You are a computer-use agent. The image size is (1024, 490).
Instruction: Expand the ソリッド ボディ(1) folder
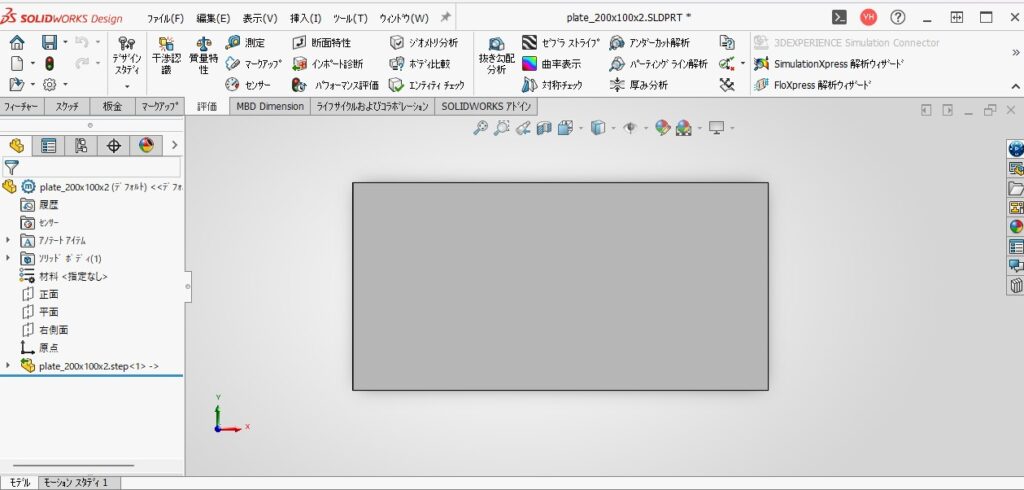tap(8, 258)
